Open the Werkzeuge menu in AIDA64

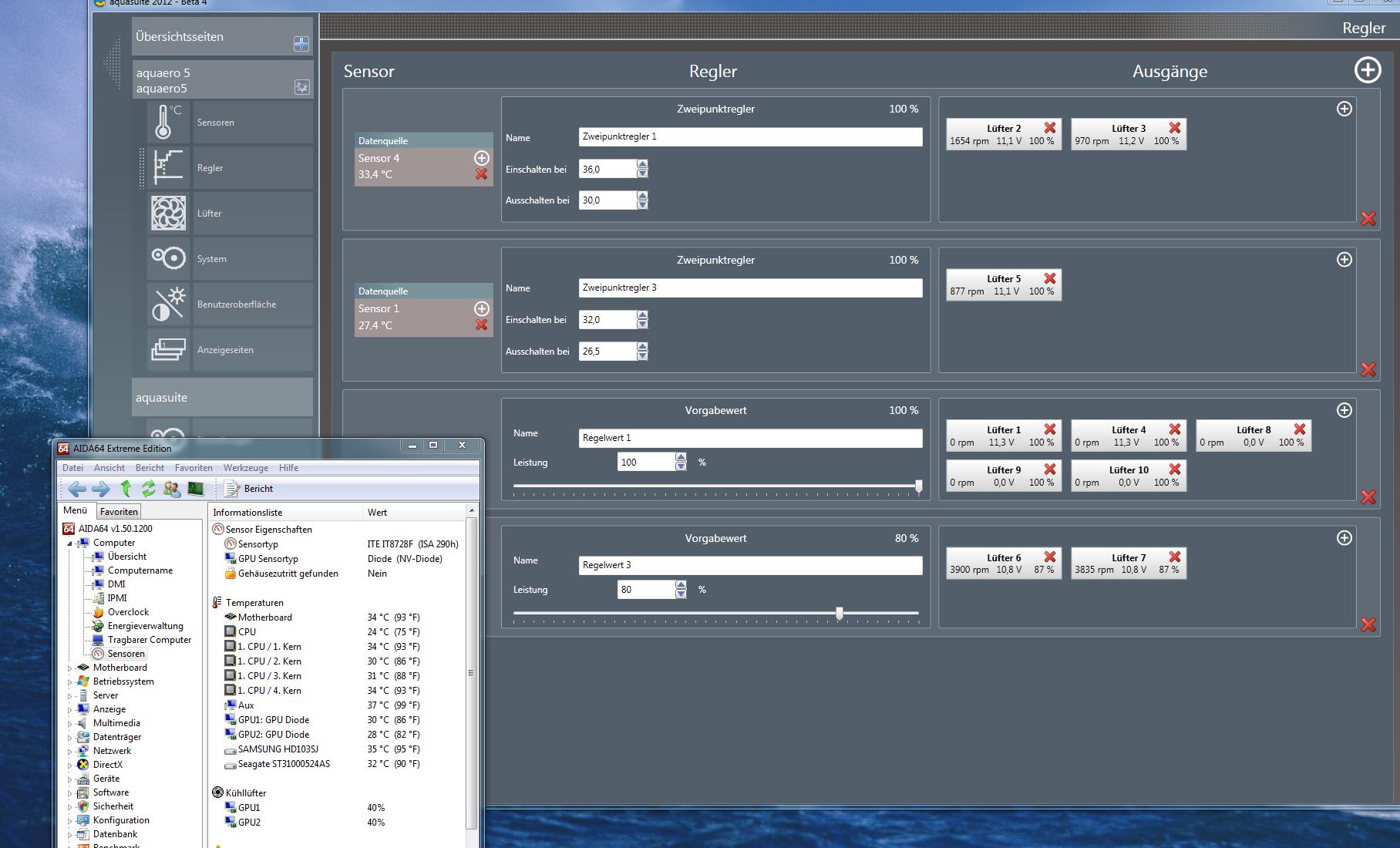pyautogui.click(x=245, y=468)
